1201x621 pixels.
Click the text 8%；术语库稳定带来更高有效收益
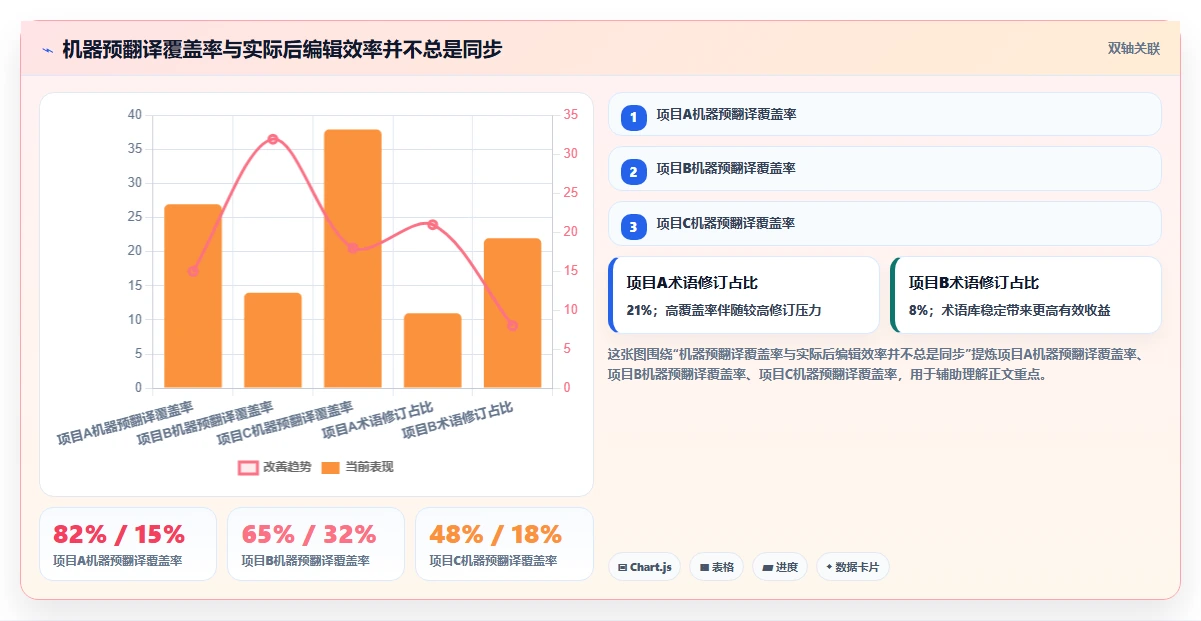1009,310
